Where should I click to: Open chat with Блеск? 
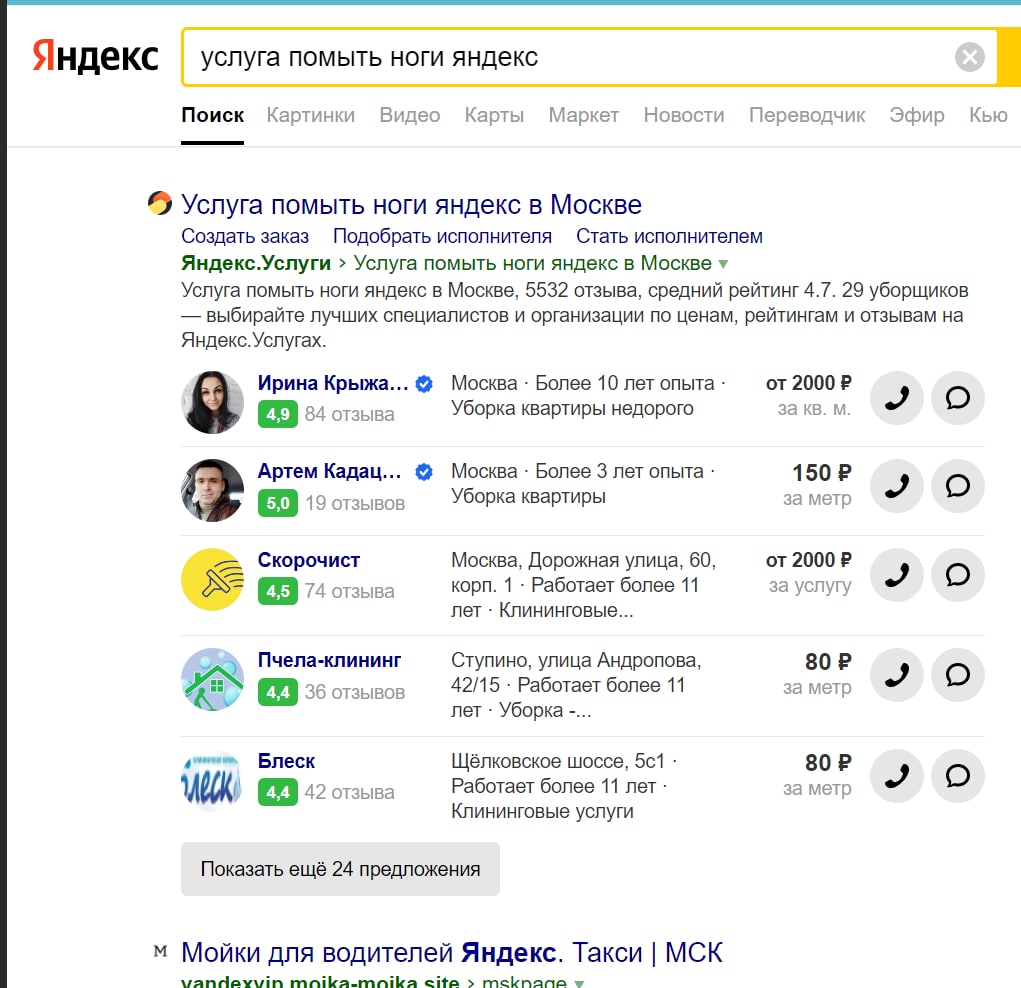coord(957,776)
